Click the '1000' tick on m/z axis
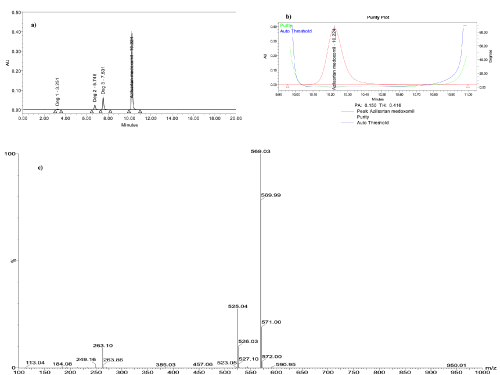 pyautogui.click(x=483, y=372)
